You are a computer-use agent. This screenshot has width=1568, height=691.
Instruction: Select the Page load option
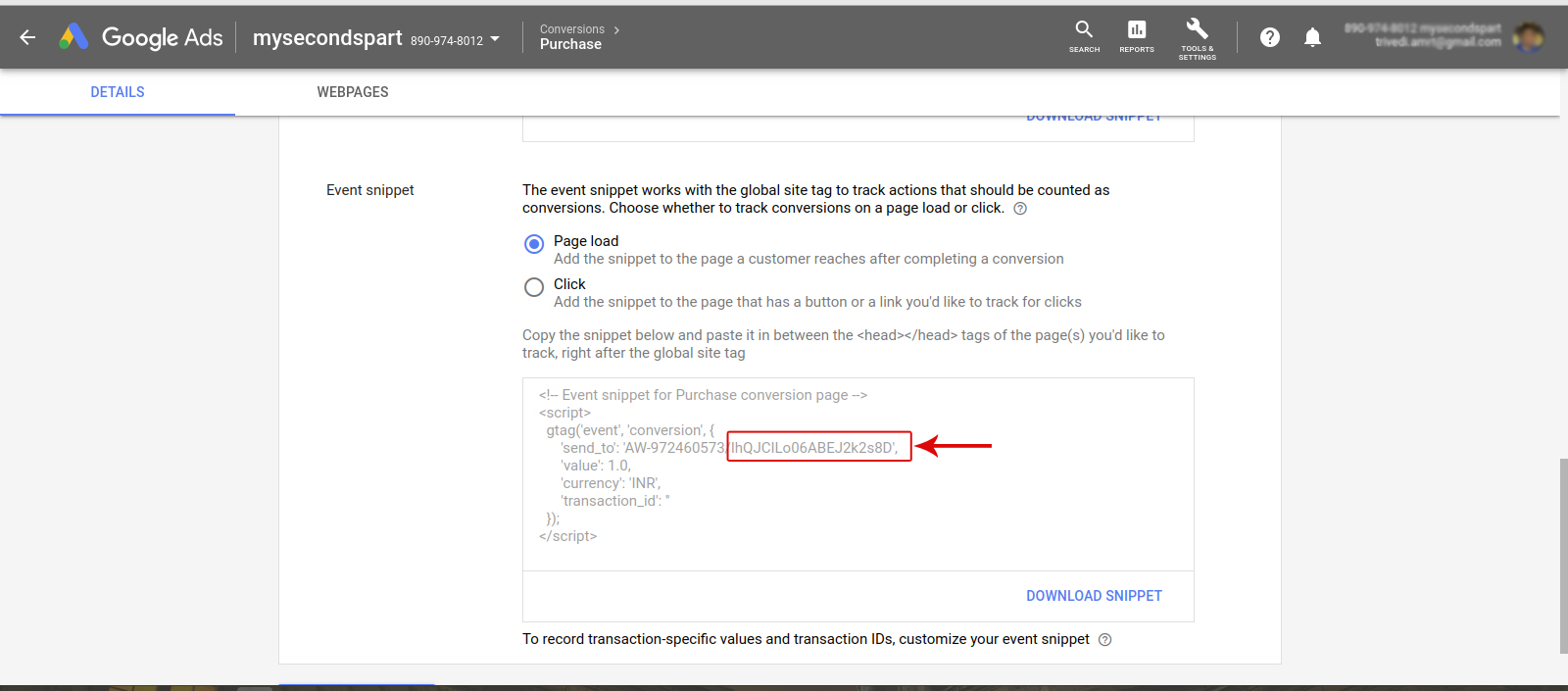(x=534, y=244)
